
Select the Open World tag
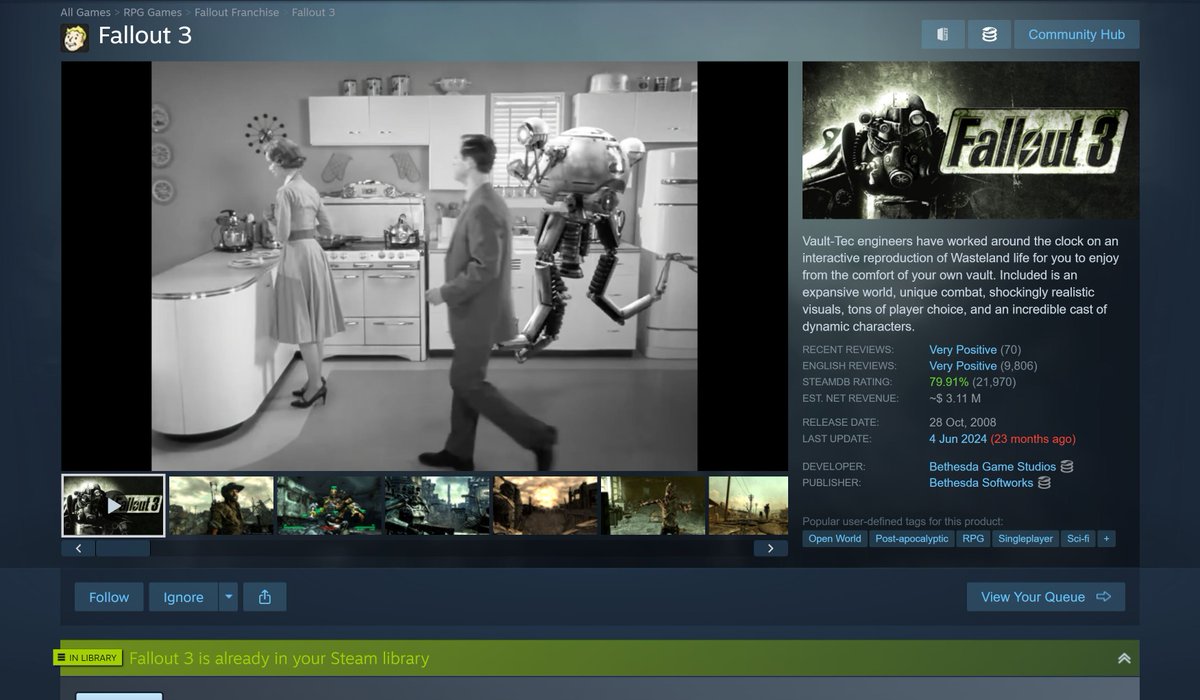[x=835, y=539]
